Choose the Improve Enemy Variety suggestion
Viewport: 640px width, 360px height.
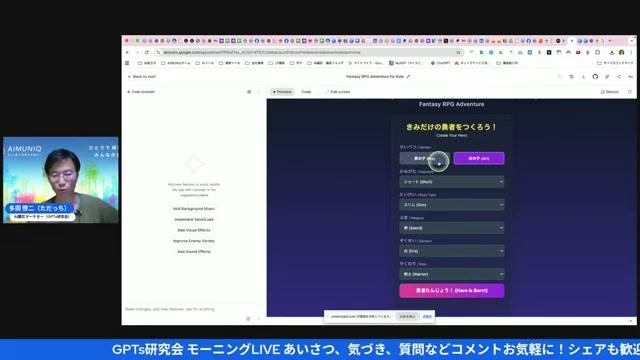[x=194, y=241]
